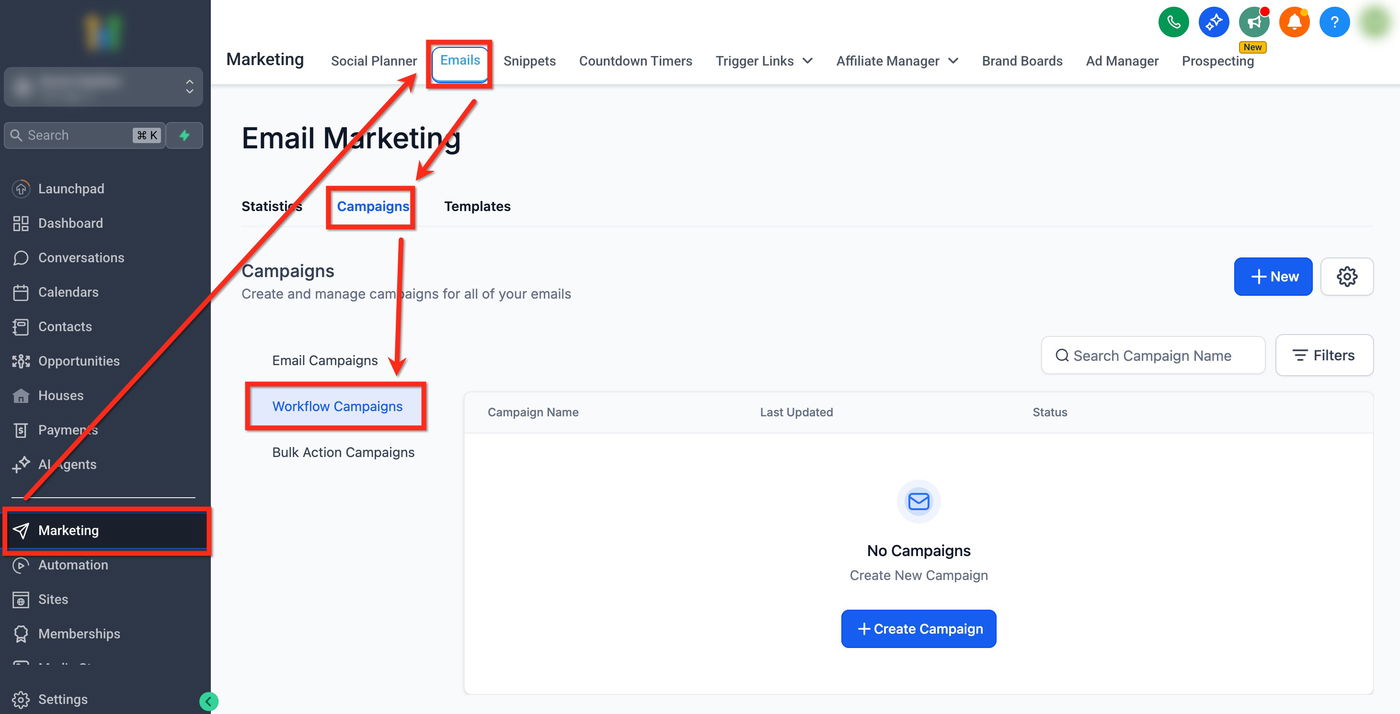1400x714 pixels.
Task: Select Bulk Action Campaigns category
Action: (x=343, y=452)
